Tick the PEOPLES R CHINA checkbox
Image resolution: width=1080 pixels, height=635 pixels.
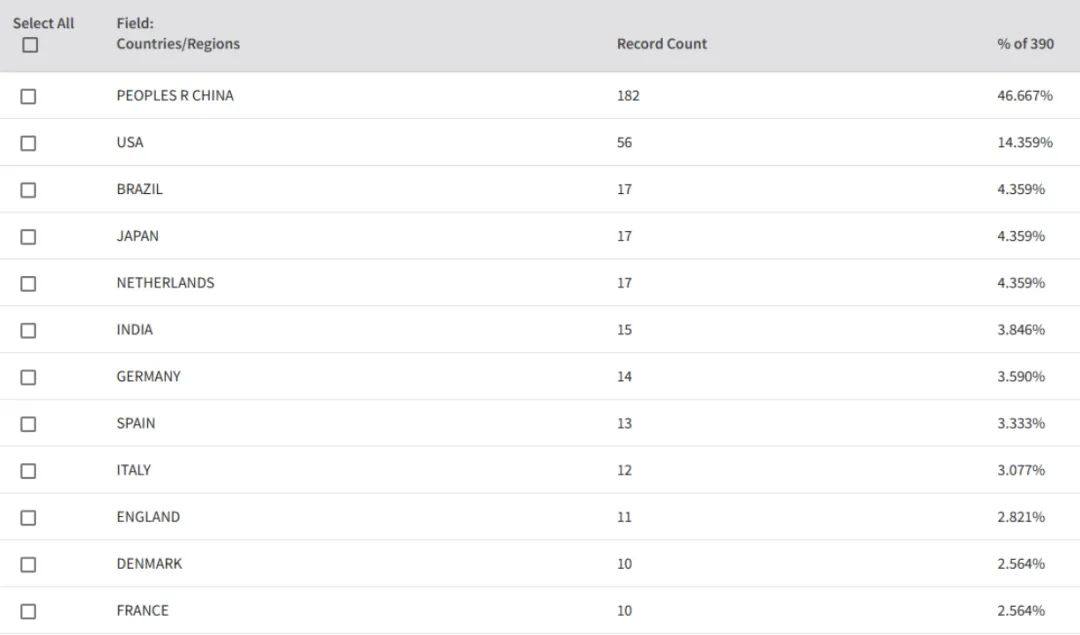pyautogui.click(x=28, y=96)
